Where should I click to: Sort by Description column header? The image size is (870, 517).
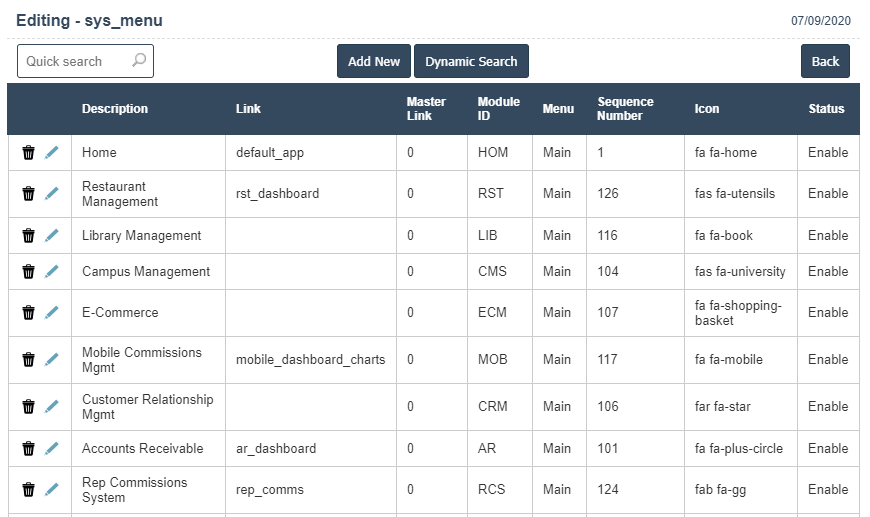click(115, 109)
